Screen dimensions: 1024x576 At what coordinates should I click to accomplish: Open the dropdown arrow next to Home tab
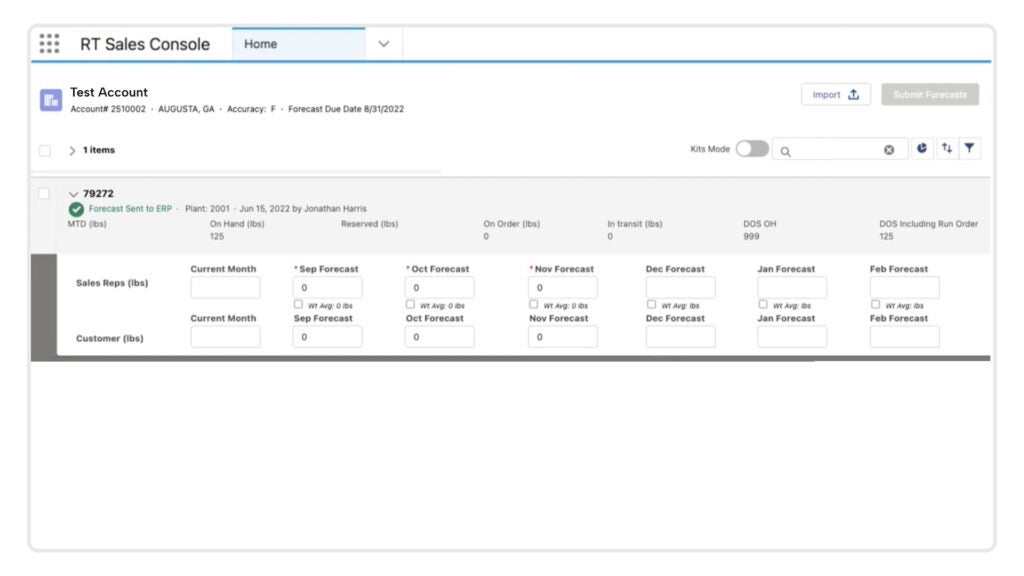pos(383,44)
